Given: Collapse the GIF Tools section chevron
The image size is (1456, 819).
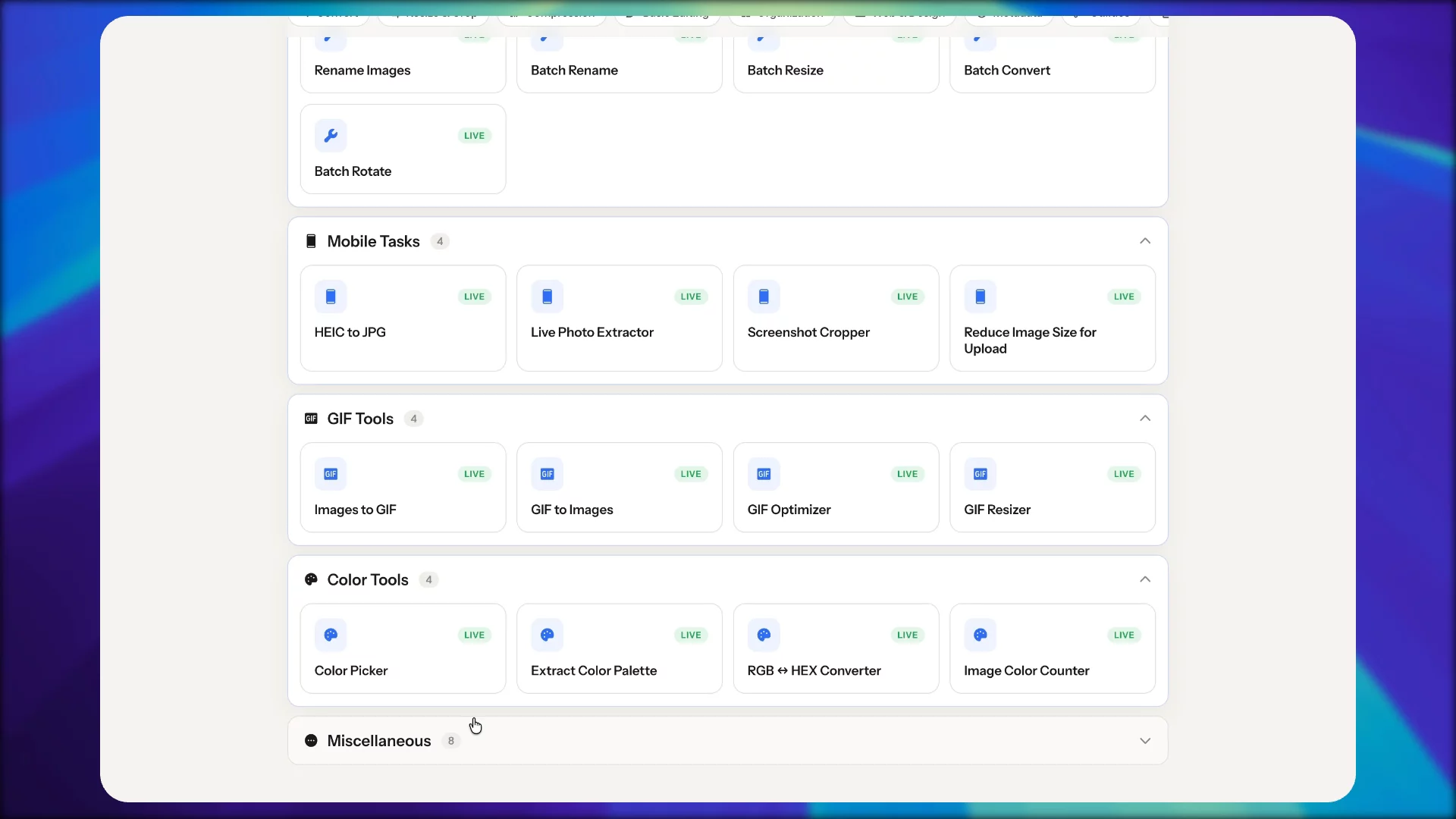Looking at the screenshot, I should click(1145, 419).
